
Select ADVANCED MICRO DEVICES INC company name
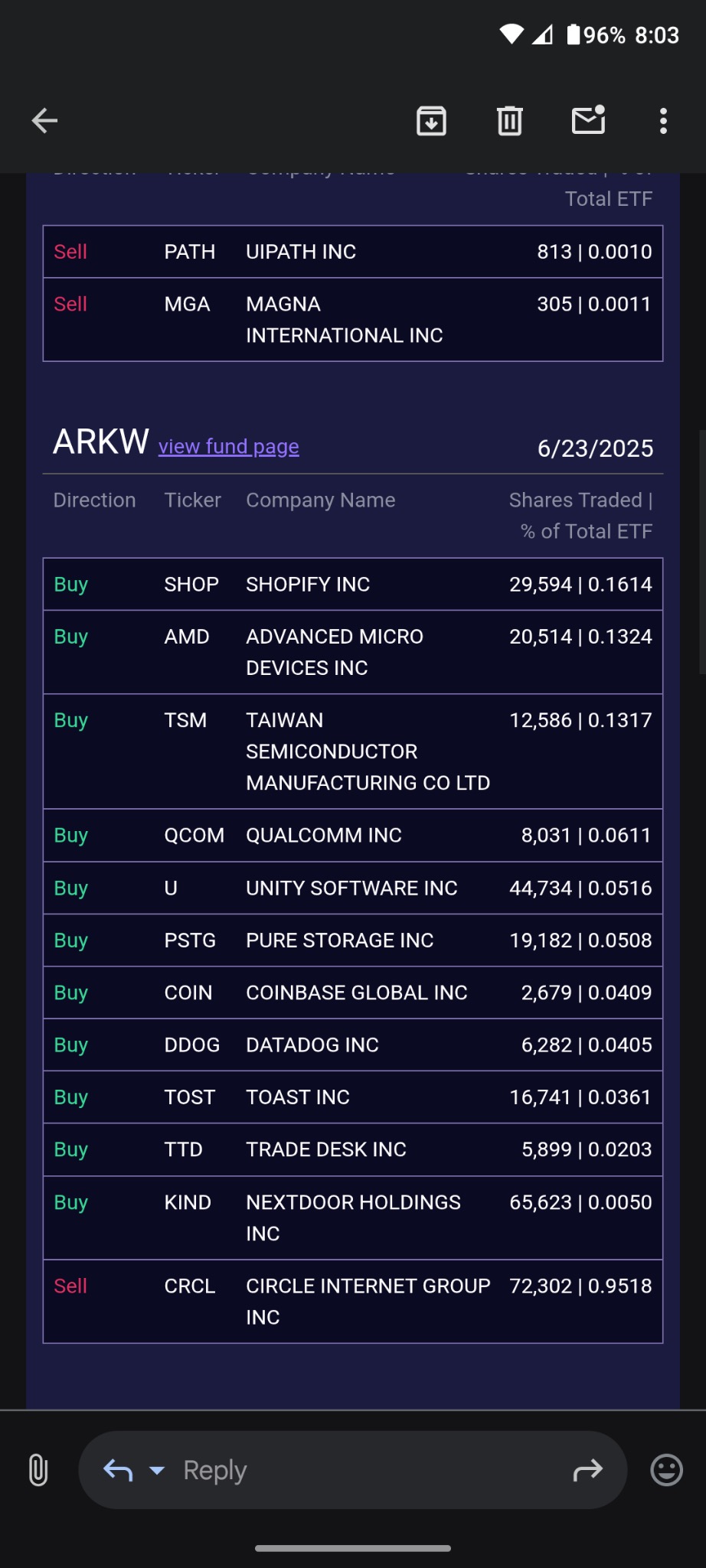tap(335, 652)
